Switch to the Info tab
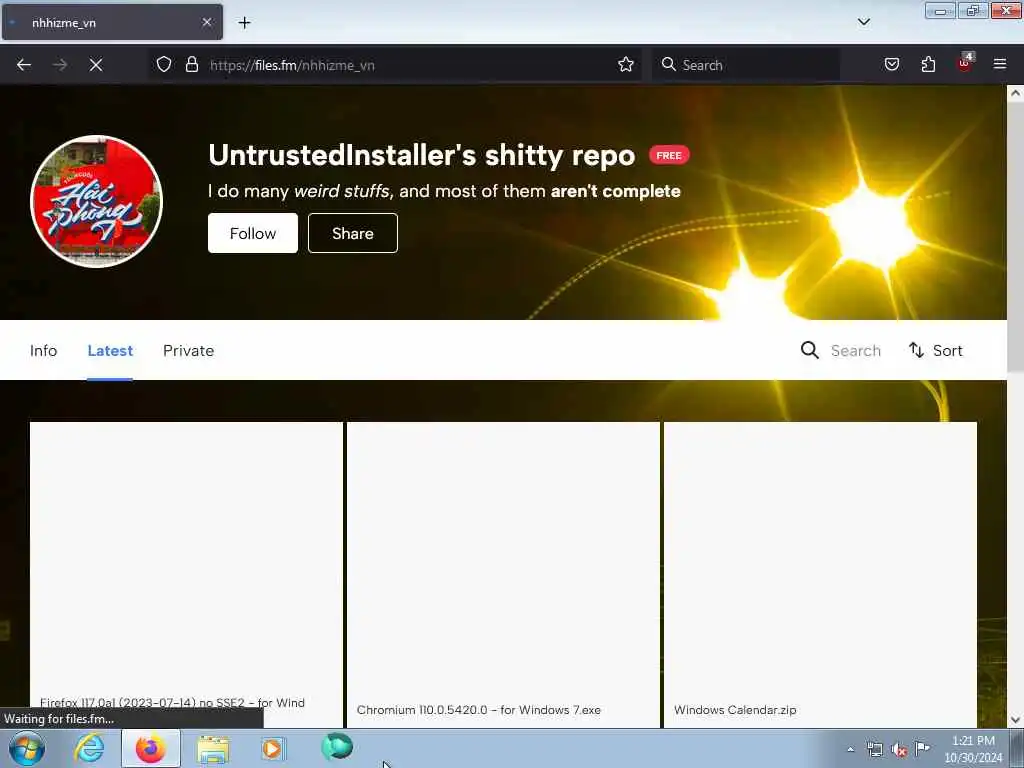The height and width of the screenshot is (768, 1024). coord(43,351)
